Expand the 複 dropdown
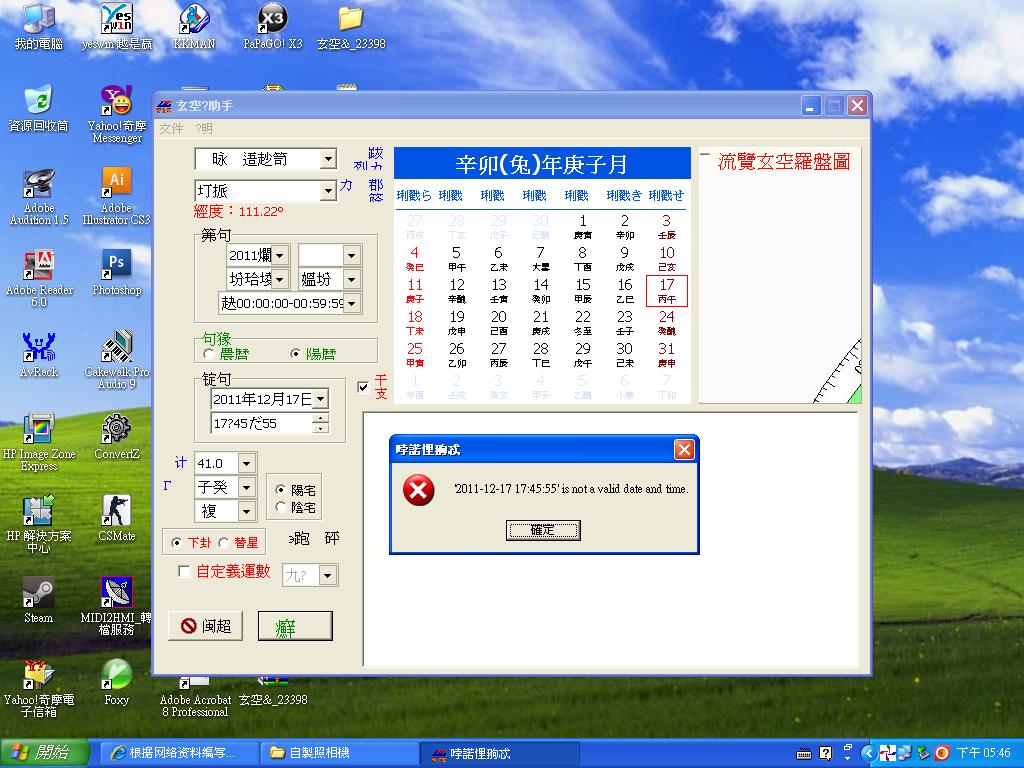 (246, 511)
